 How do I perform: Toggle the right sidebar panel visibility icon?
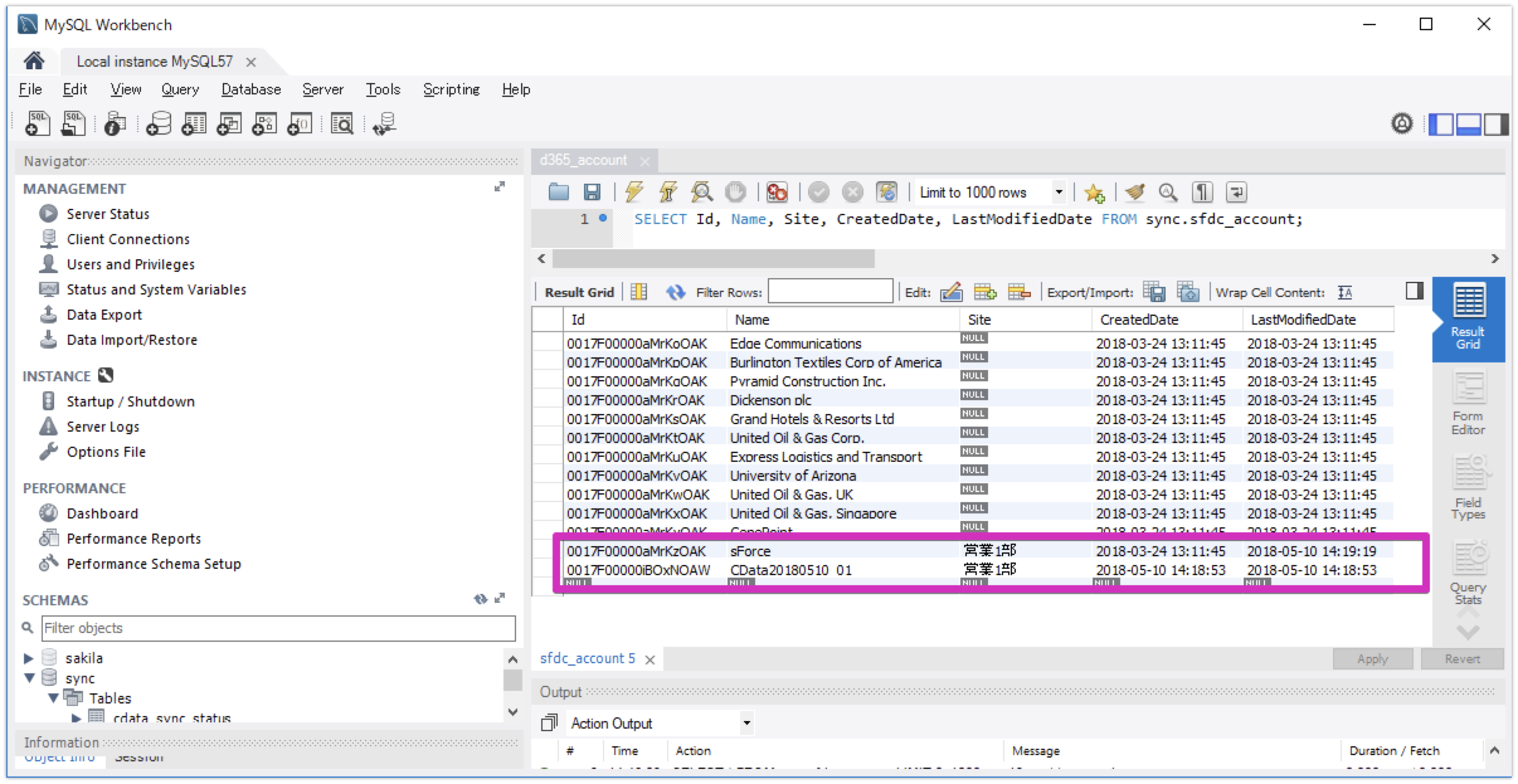(1415, 290)
